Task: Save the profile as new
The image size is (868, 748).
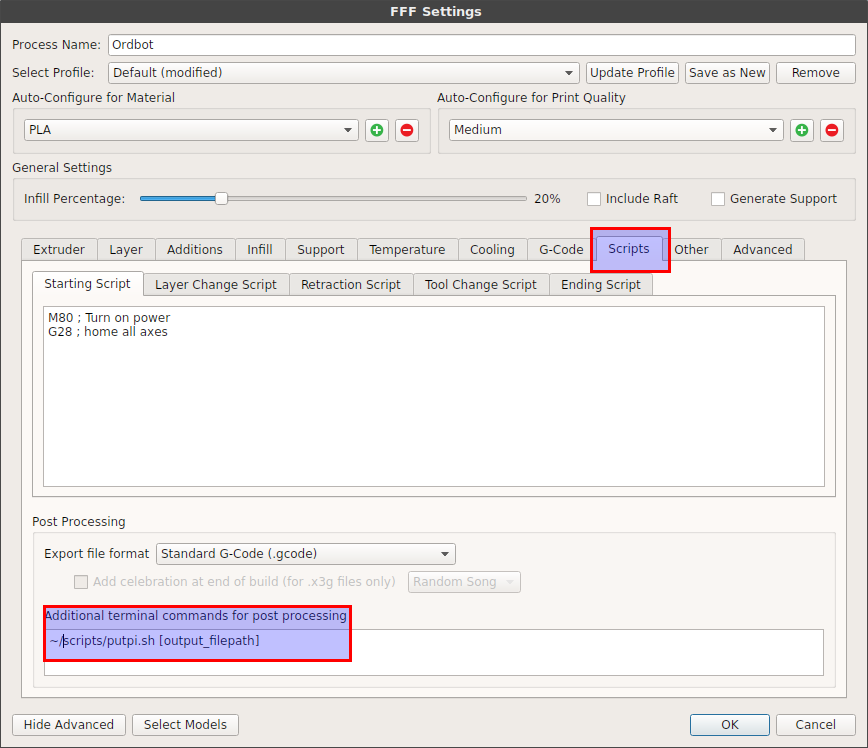Action: [x=727, y=72]
